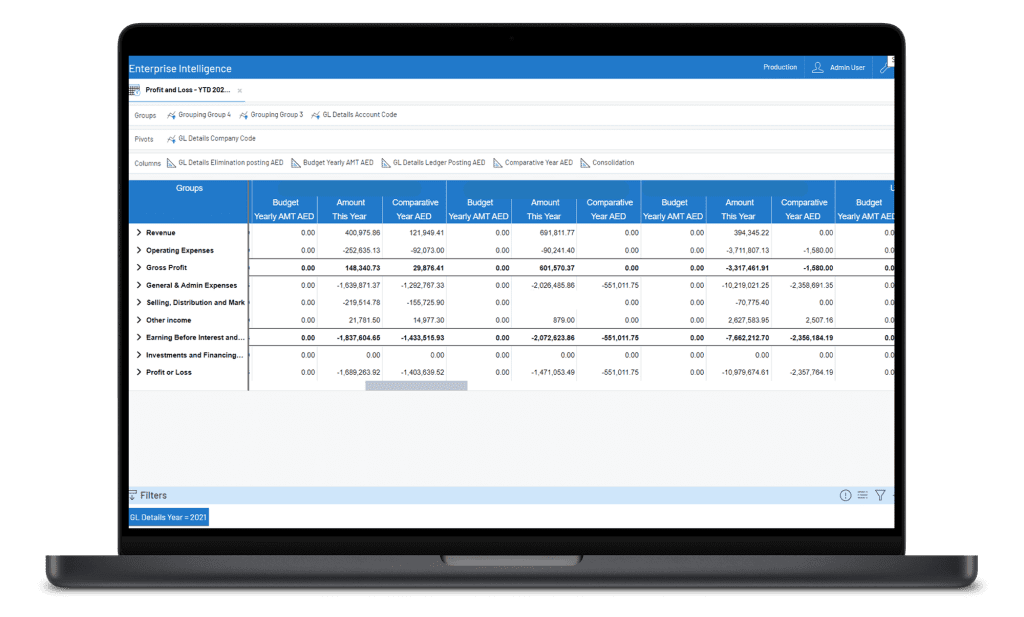Image resolution: width=1024 pixels, height=617 pixels.
Task: Click the list options icon in Filters bar
Action: coord(862,495)
